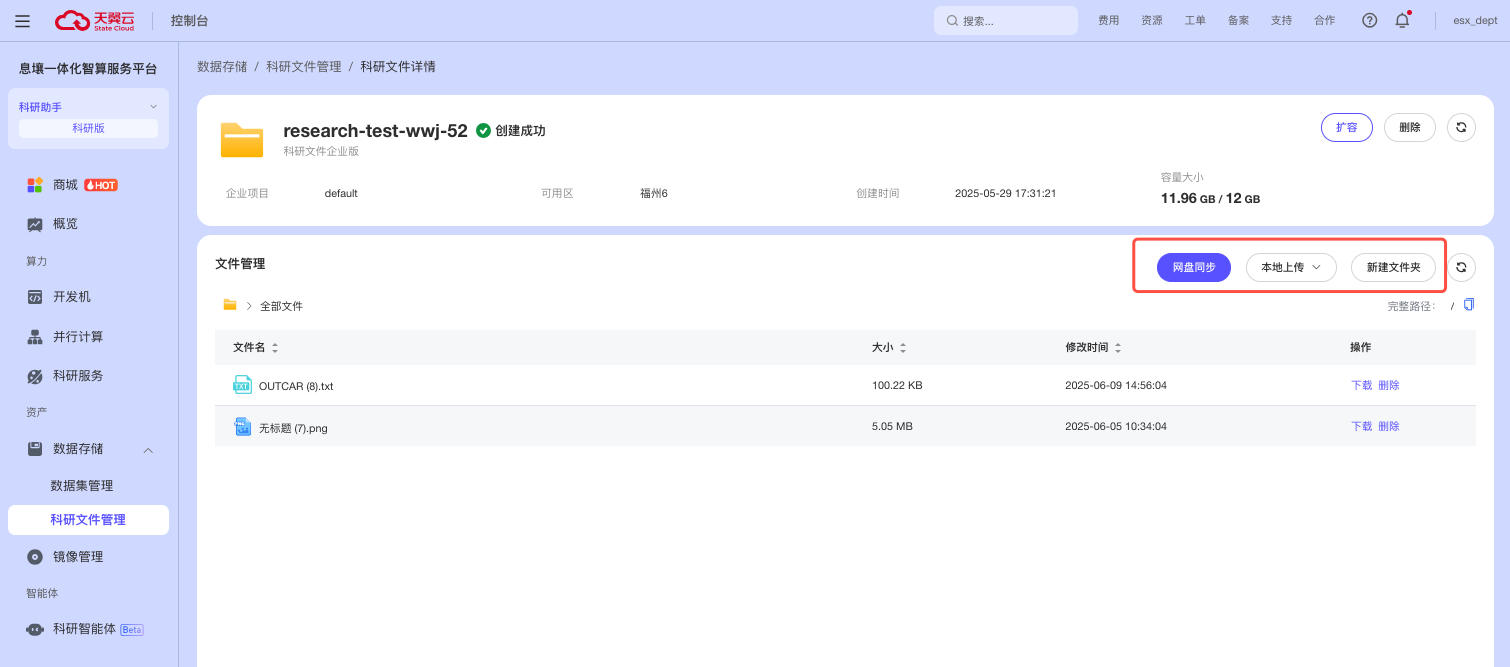Screen dimensions: 1510x667
Task: Sort files by 大小 column
Action: (x=903, y=348)
